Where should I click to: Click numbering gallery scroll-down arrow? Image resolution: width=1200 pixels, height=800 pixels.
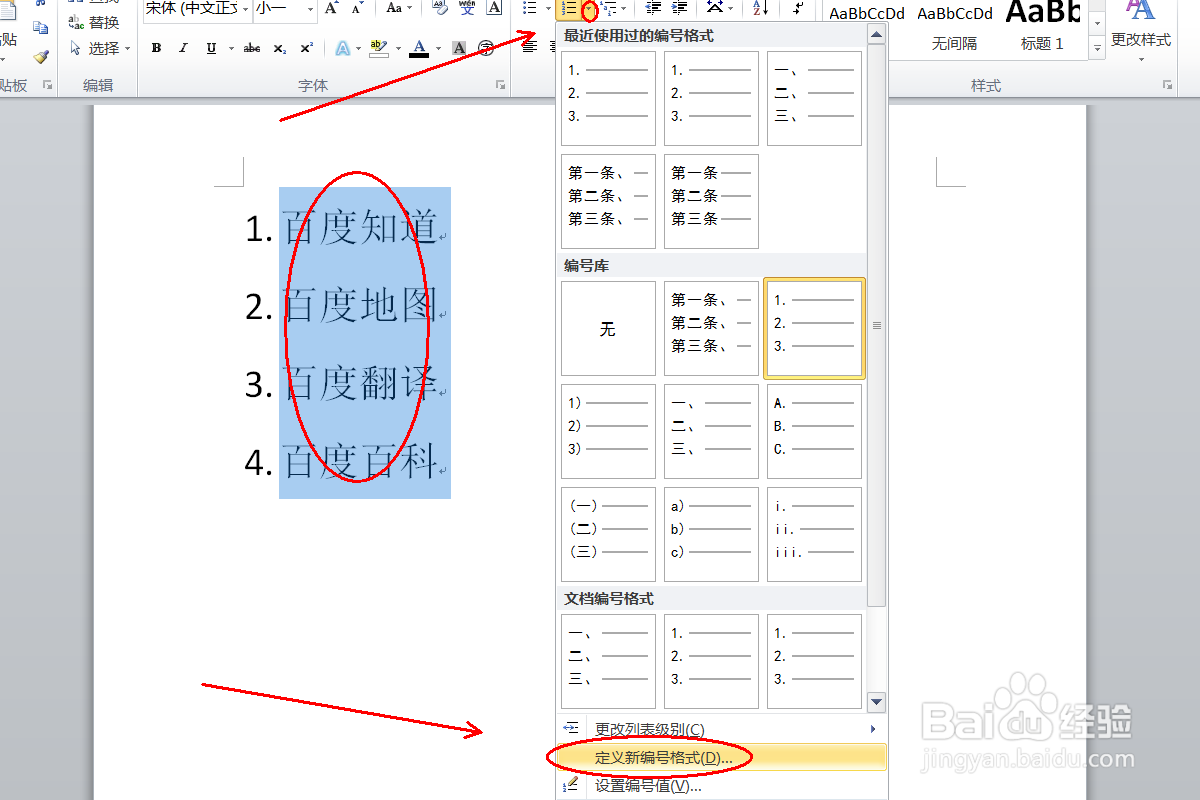[x=876, y=702]
